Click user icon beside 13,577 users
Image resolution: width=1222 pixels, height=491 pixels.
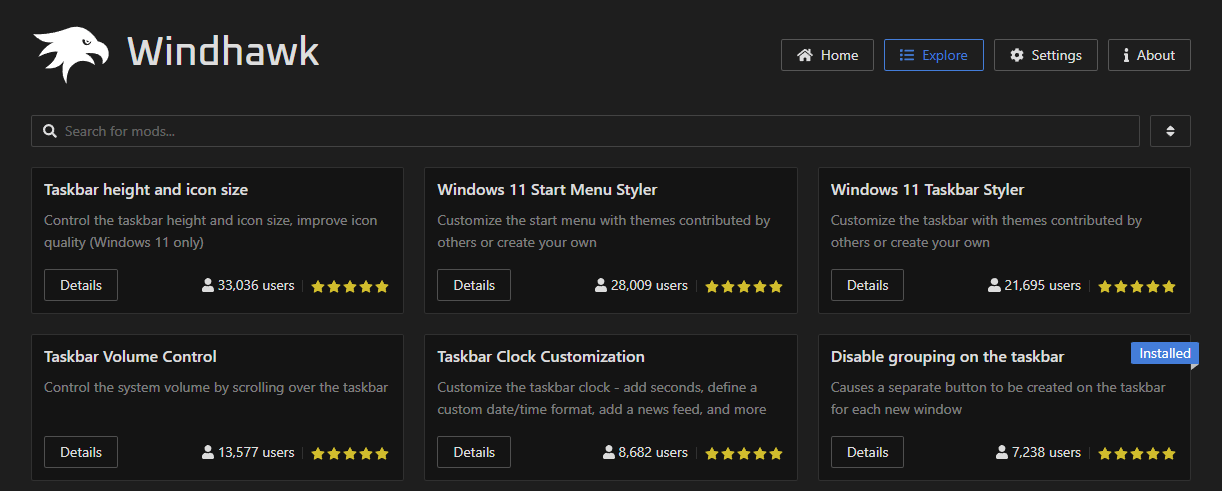click(208, 452)
